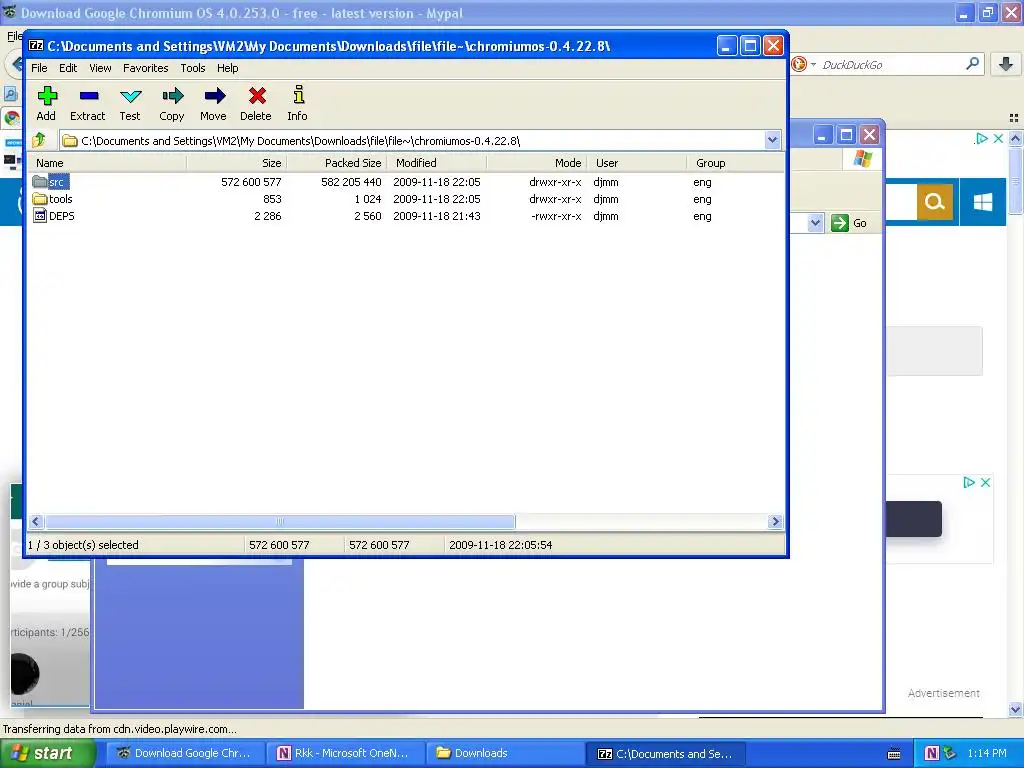
Task: Click the browser page scrollbar up arrow
Action: point(1016,138)
